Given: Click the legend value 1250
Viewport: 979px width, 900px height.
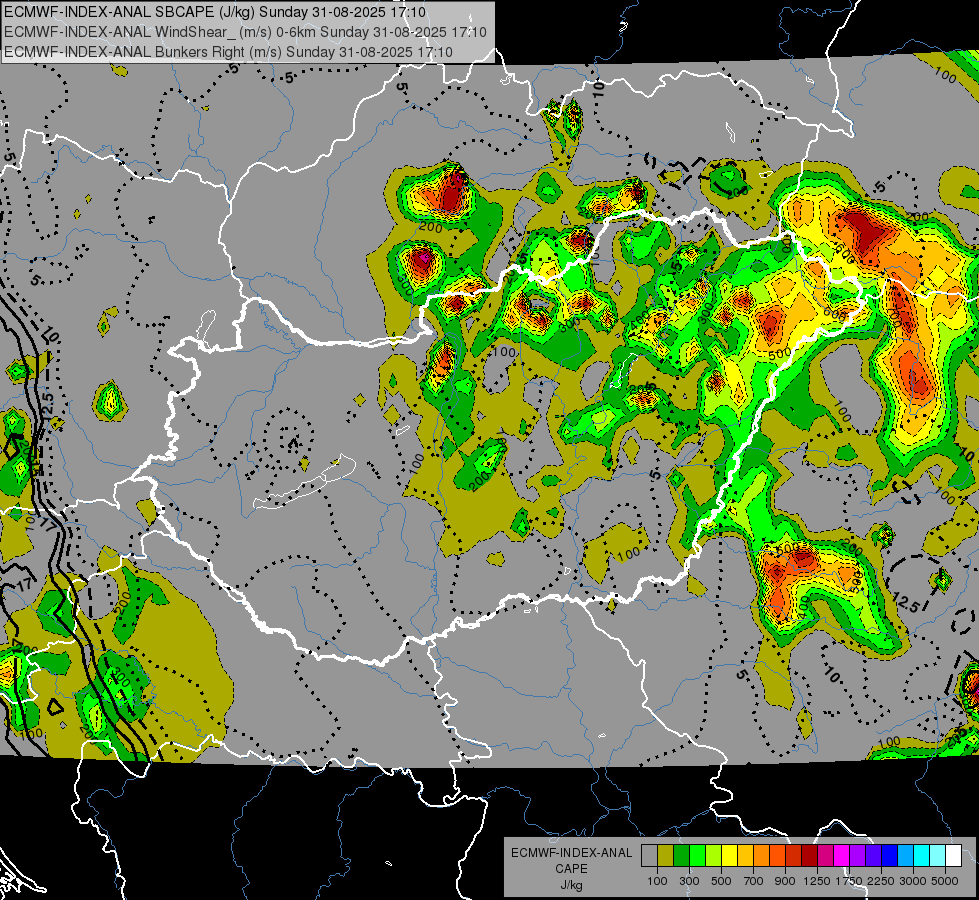Looking at the screenshot, I should pos(817,881).
